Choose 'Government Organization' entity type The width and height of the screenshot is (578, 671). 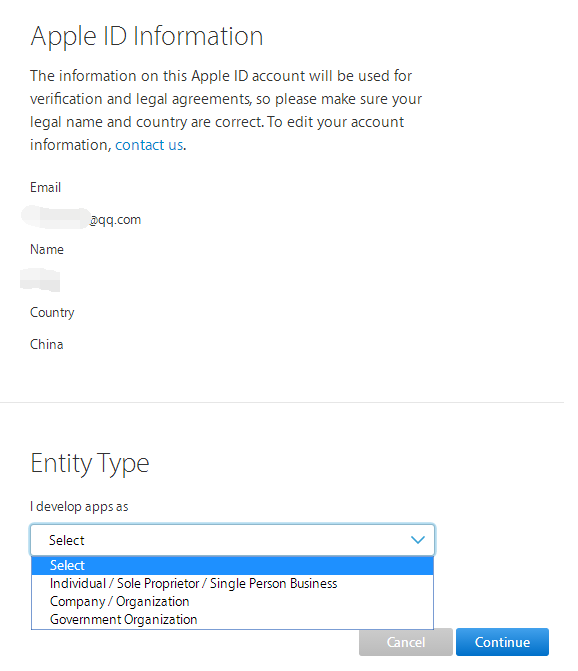pyautogui.click(x=232, y=619)
